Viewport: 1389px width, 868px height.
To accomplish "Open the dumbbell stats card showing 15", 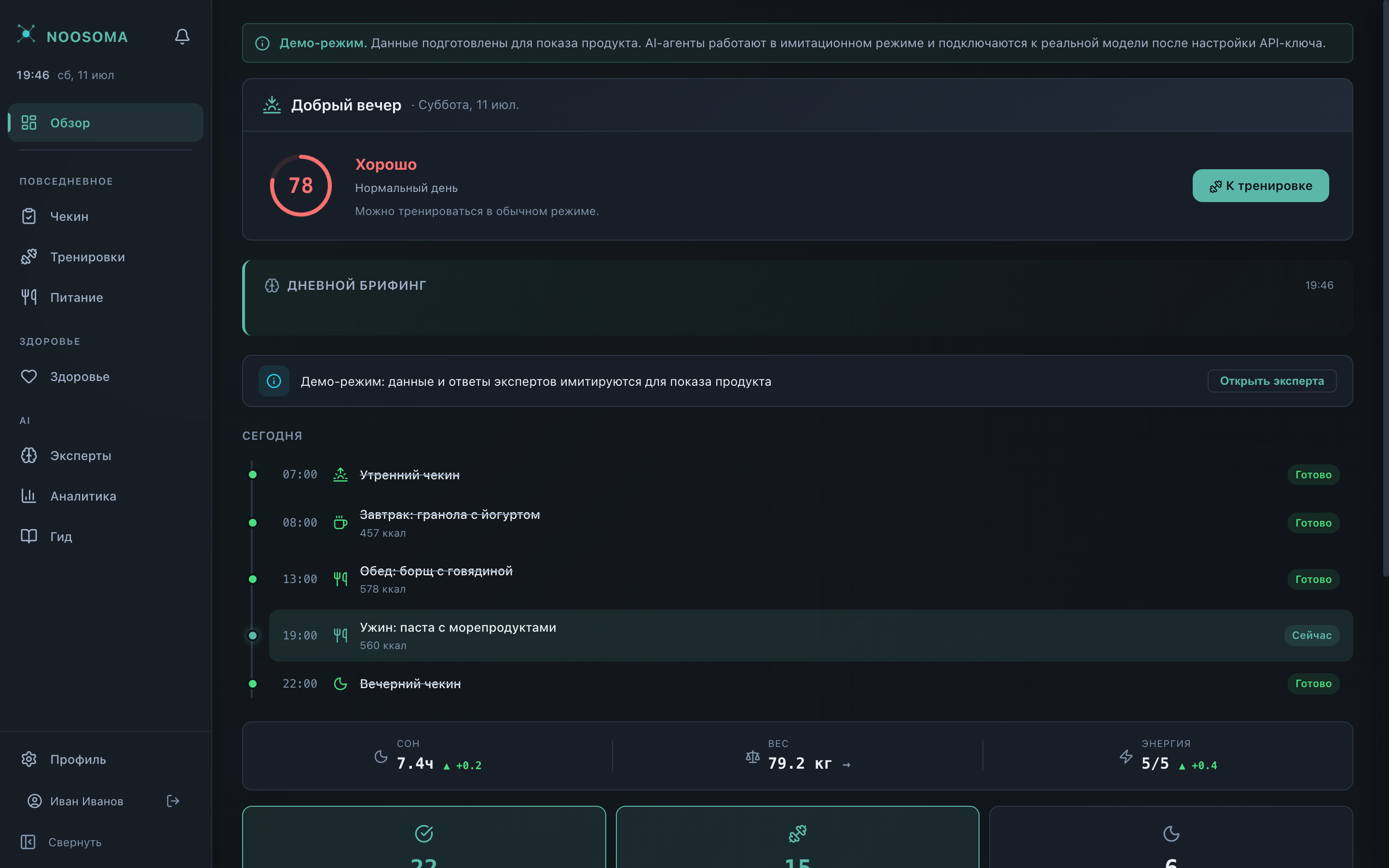I will (x=797, y=838).
